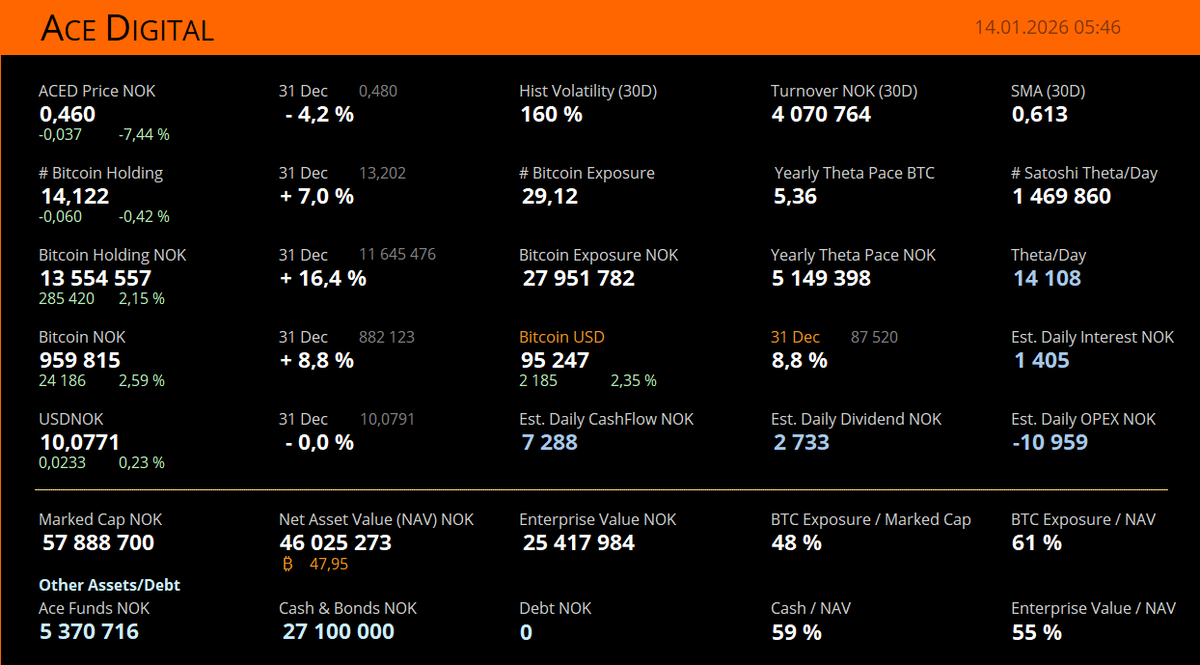The image size is (1200, 665).
Task: Select BTC Exposure / NAV value 61 %
Action: point(1037,543)
